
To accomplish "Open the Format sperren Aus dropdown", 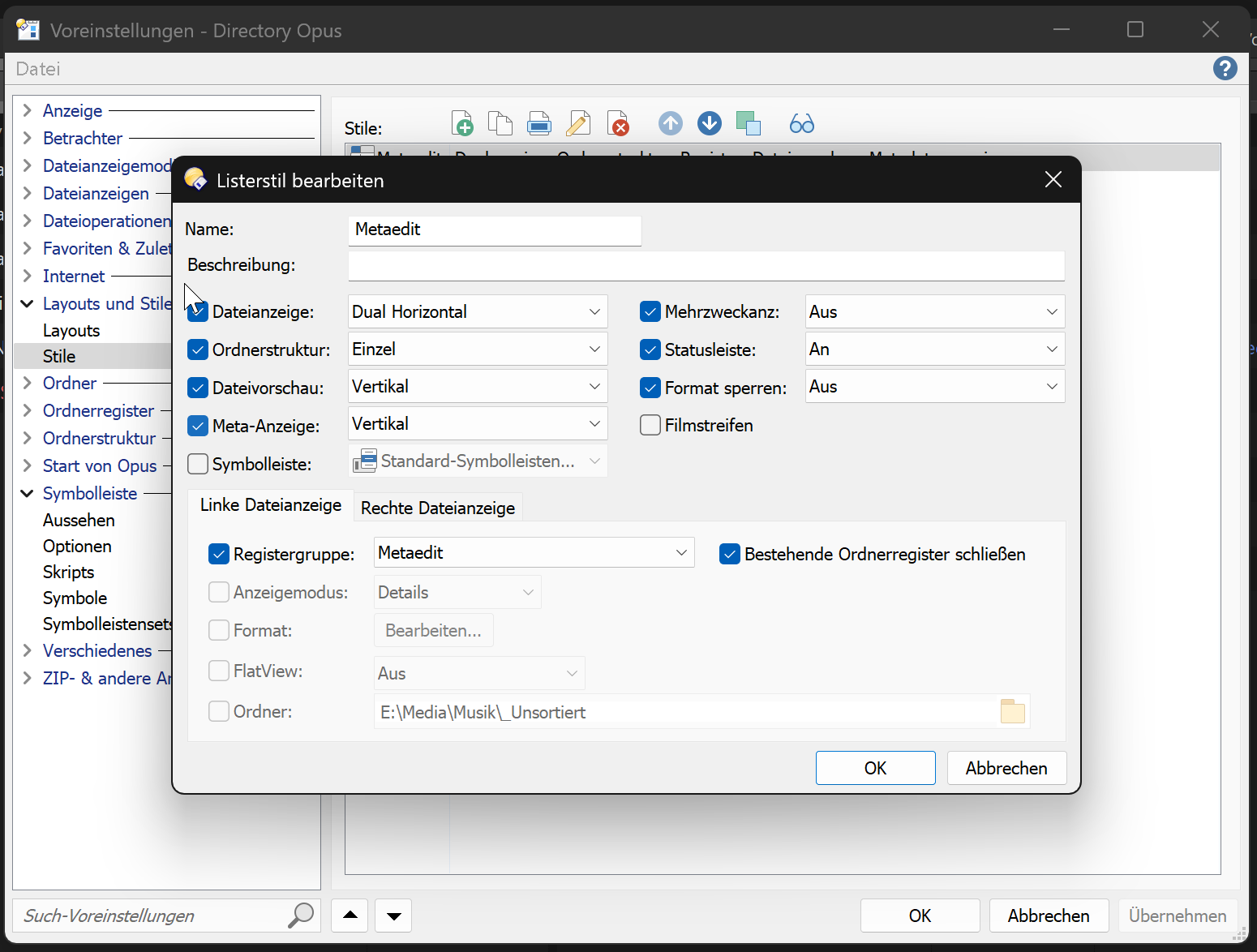I will (935, 386).
